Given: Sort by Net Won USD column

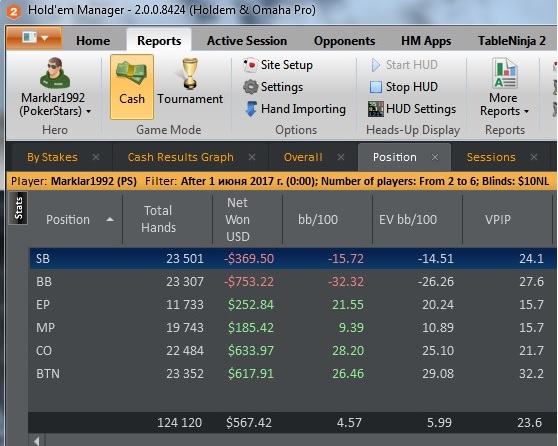Looking at the screenshot, I should click(238, 220).
